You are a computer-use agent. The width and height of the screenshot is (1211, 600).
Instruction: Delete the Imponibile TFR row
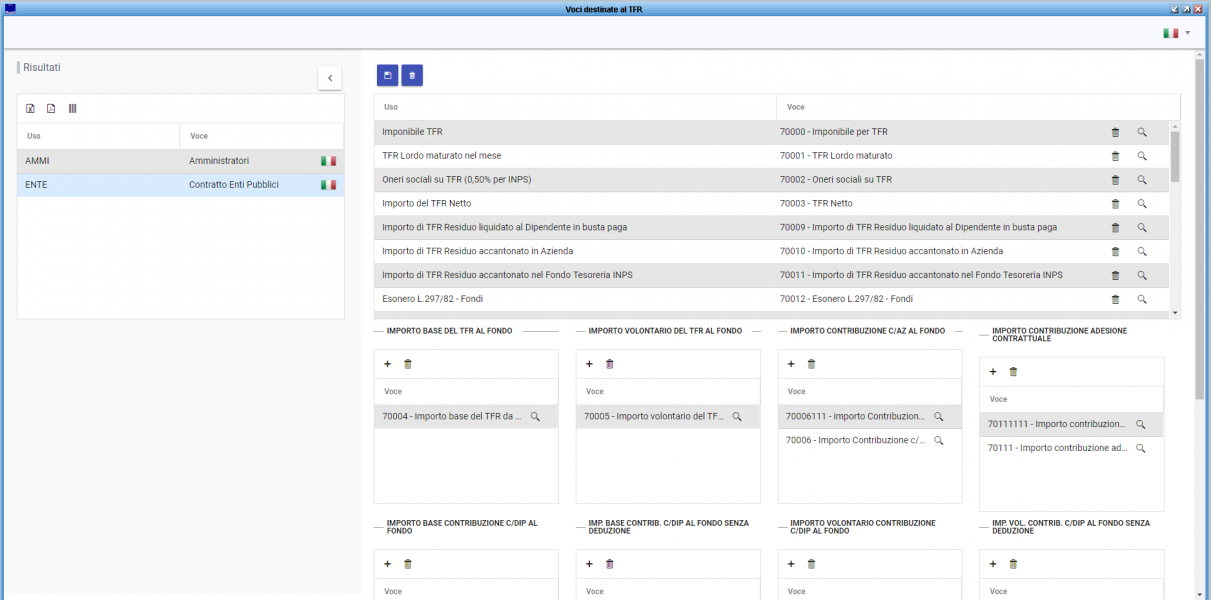[x=1115, y=132]
